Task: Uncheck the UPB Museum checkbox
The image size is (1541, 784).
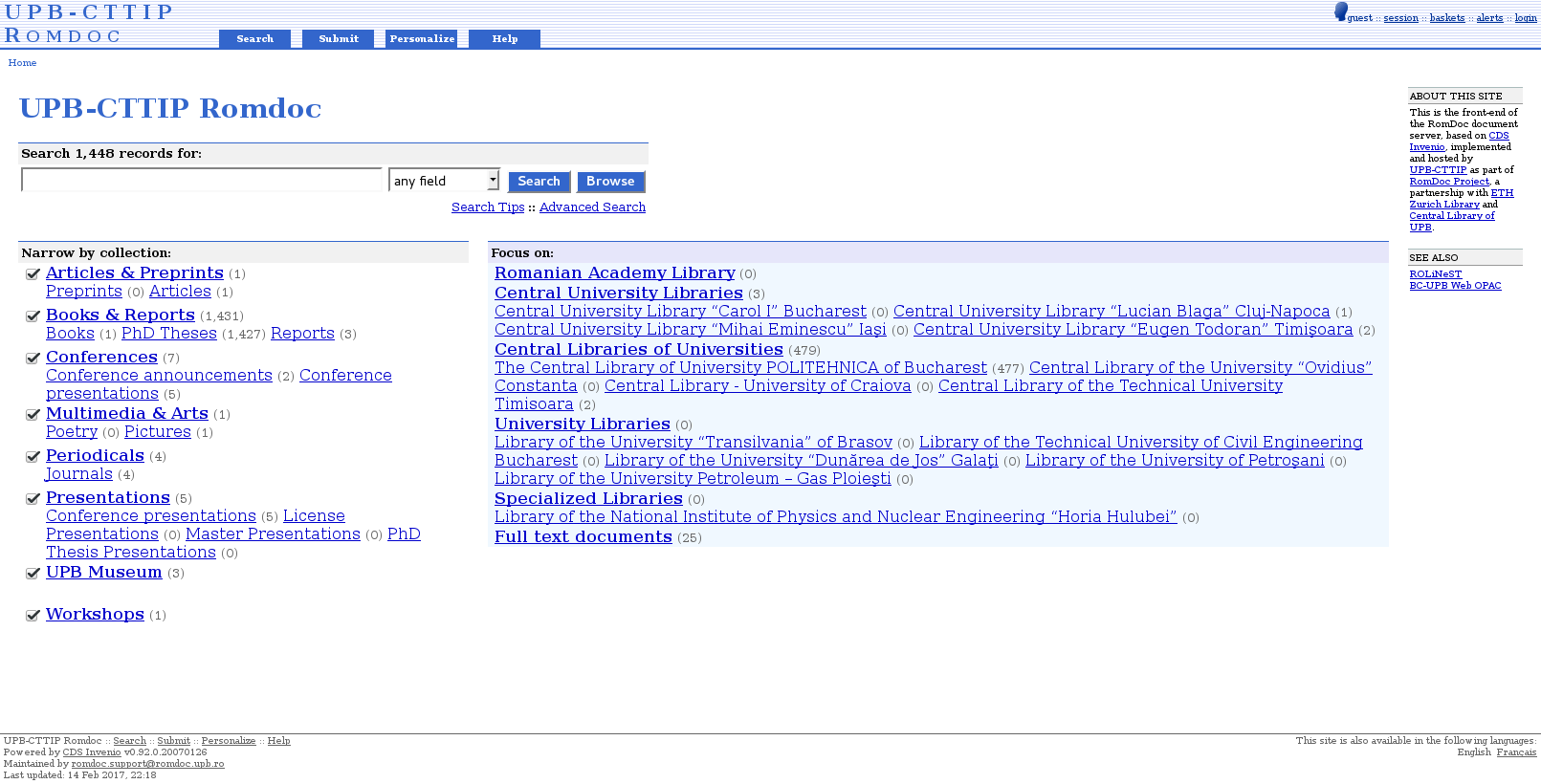Action: [x=33, y=574]
